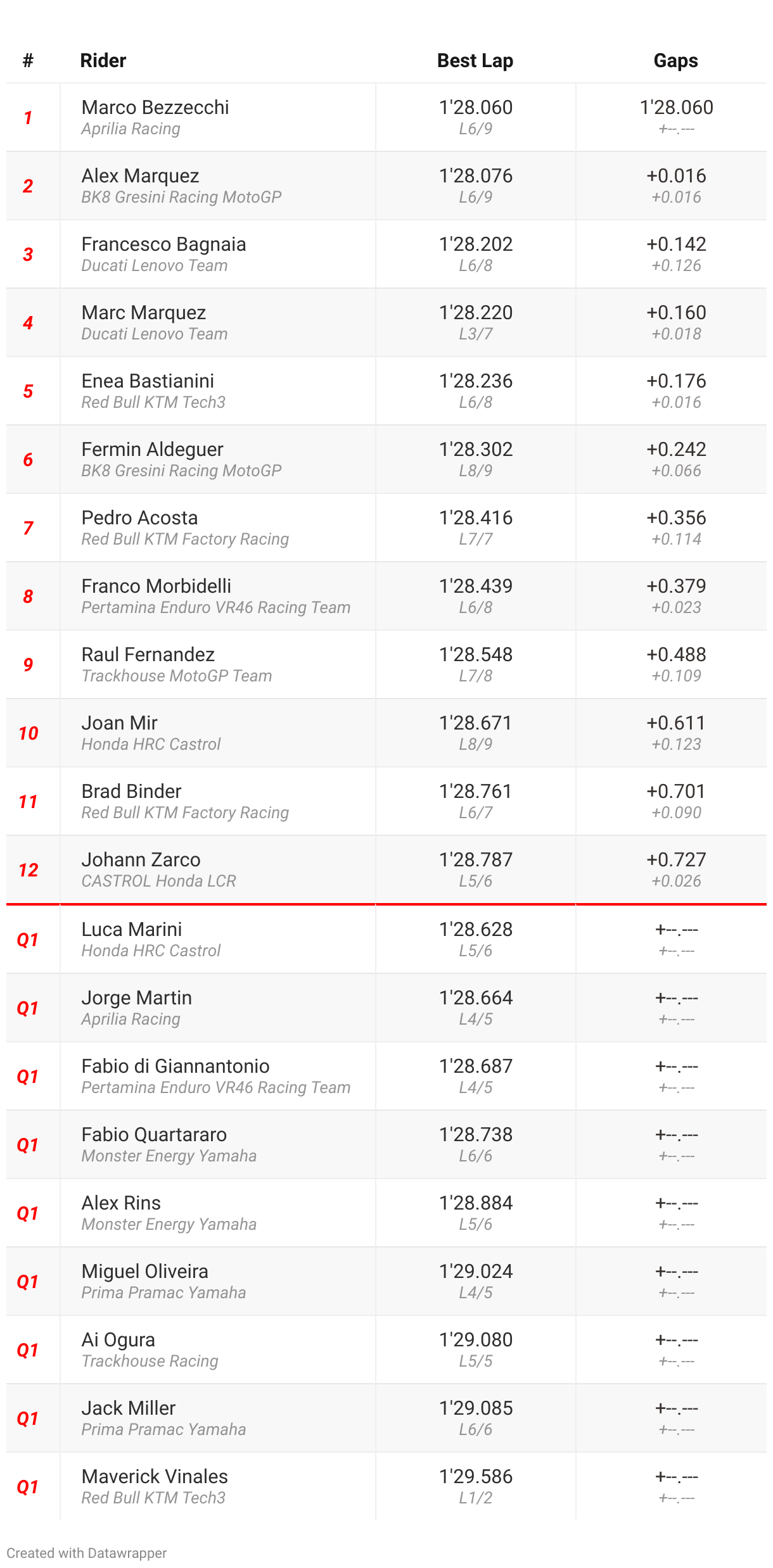The height and width of the screenshot is (1568, 773).
Task: Click the 'Created with Datawrapper' link
Action: [87, 1553]
